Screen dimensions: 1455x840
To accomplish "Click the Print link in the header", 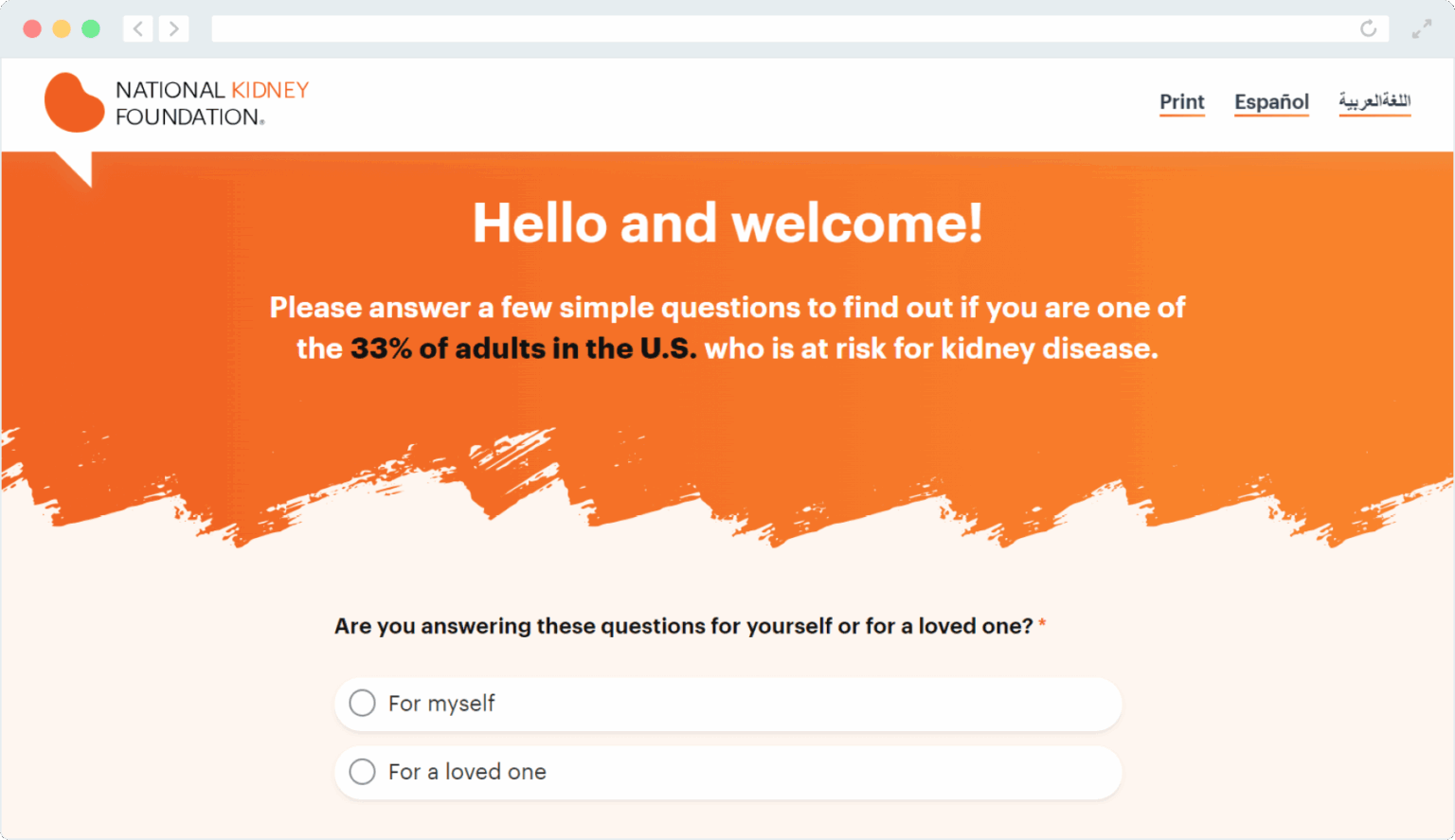I will 1181,101.
